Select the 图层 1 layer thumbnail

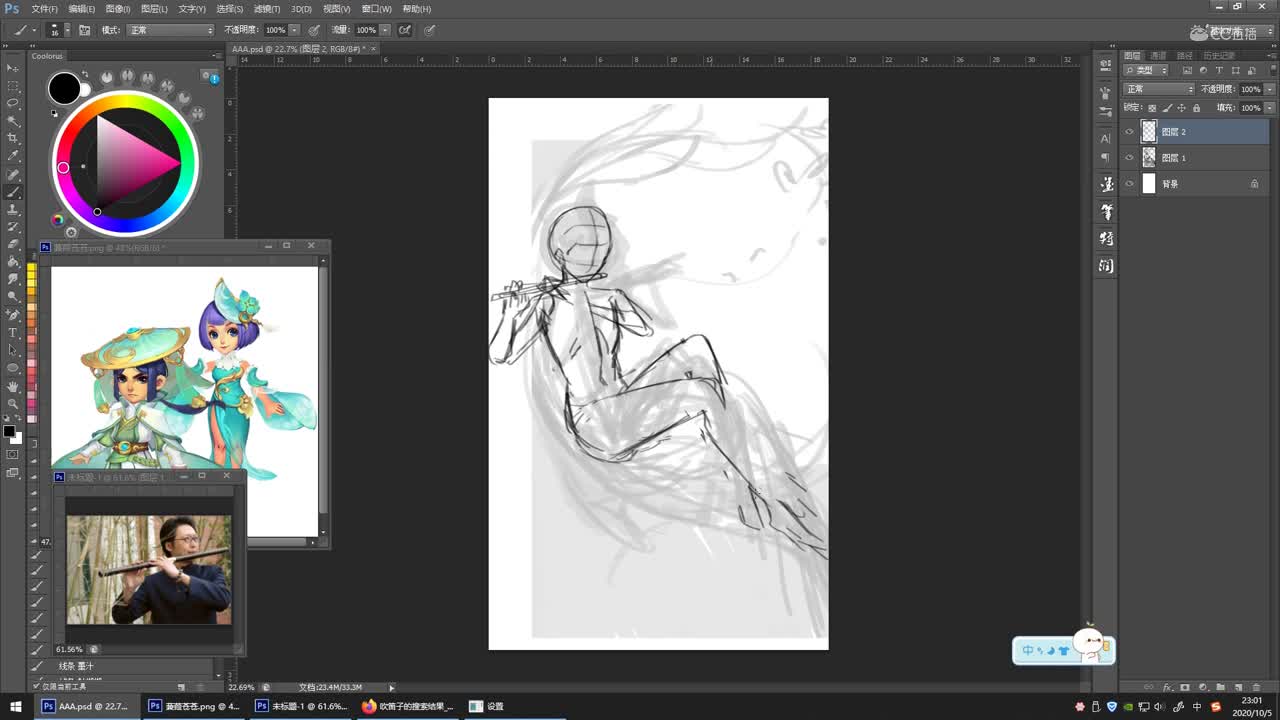[x=1149, y=158]
